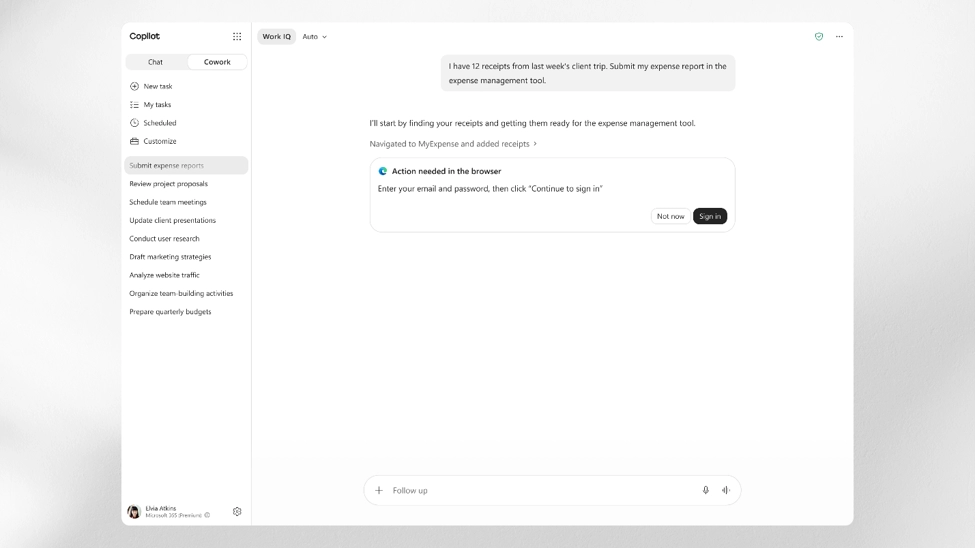This screenshot has width=975, height=548.
Task: Click the user message about 12 receipts
Action: [x=588, y=73]
